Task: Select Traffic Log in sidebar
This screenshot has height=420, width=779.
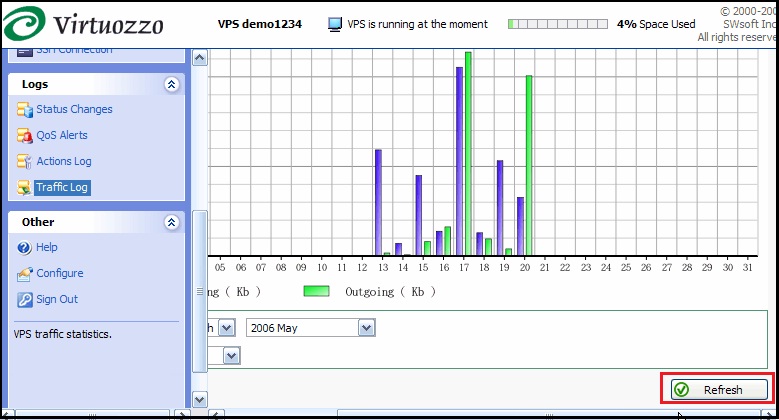Action: click(x=62, y=187)
